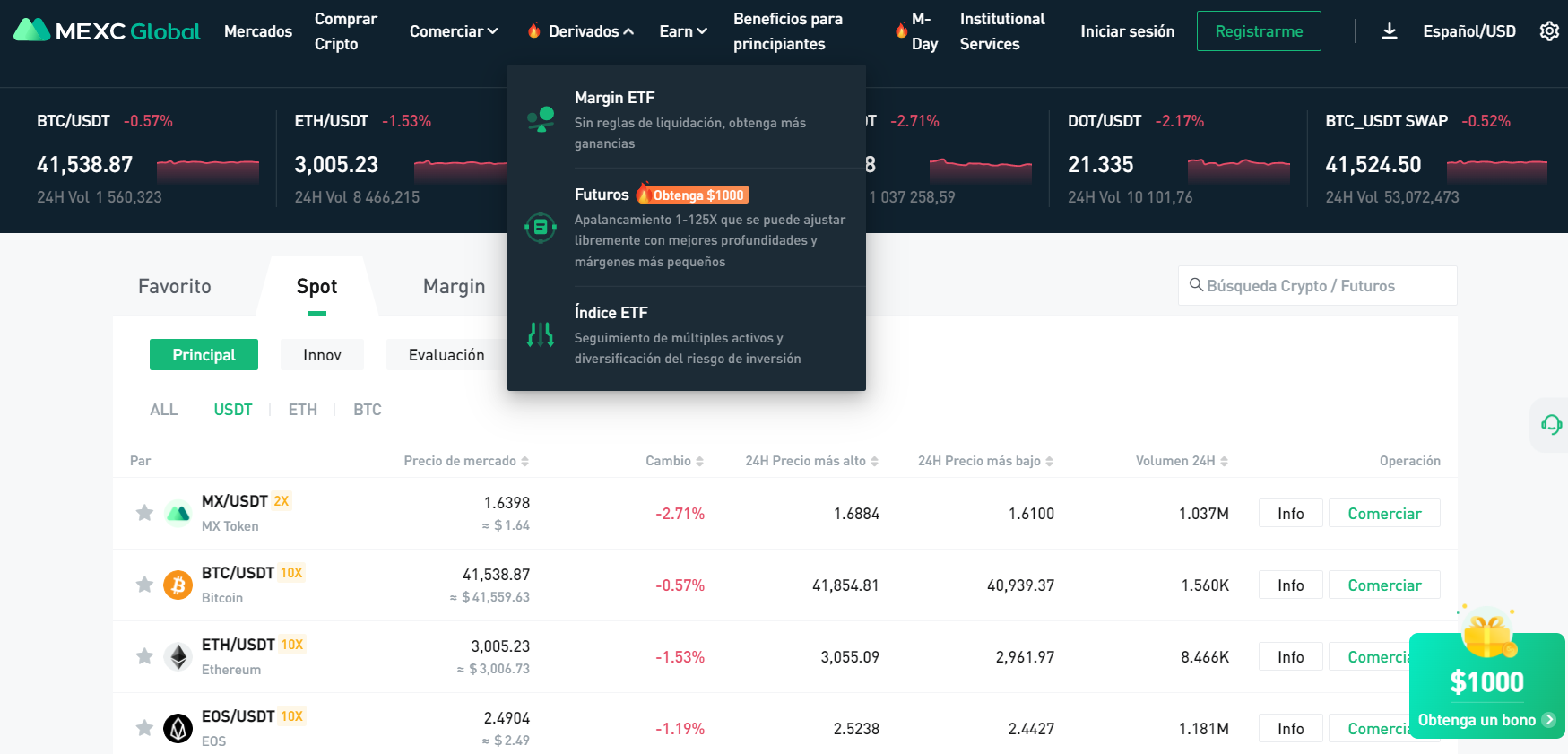Favorite the EOS/USDT pair with star
1568x754 pixels.
144,728
